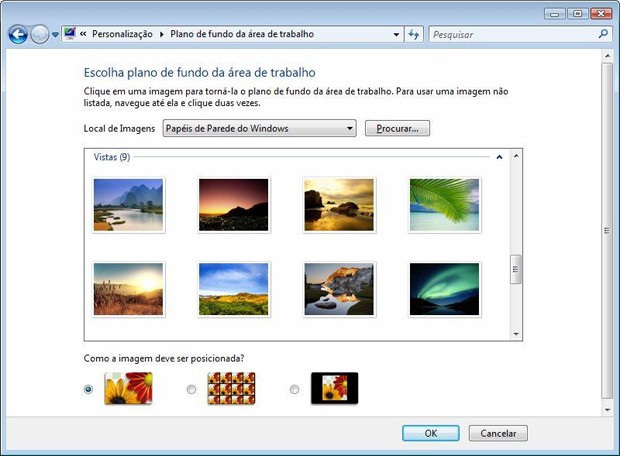This screenshot has width=620, height=456.
Task: Select the purple sunset silhouette wallpaper
Action: (x=234, y=205)
